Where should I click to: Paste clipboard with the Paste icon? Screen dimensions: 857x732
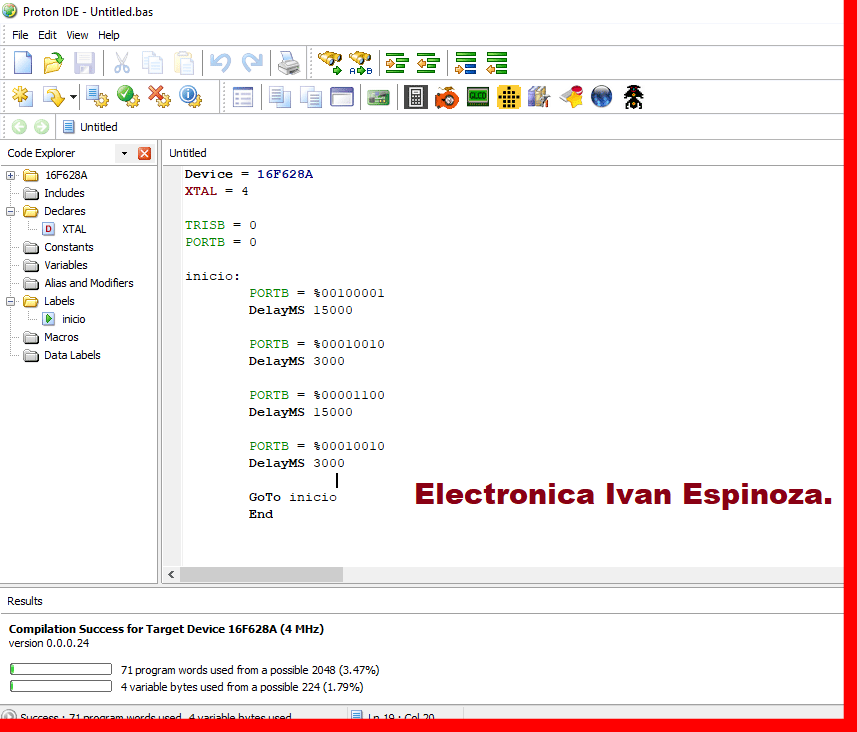(x=184, y=63)
